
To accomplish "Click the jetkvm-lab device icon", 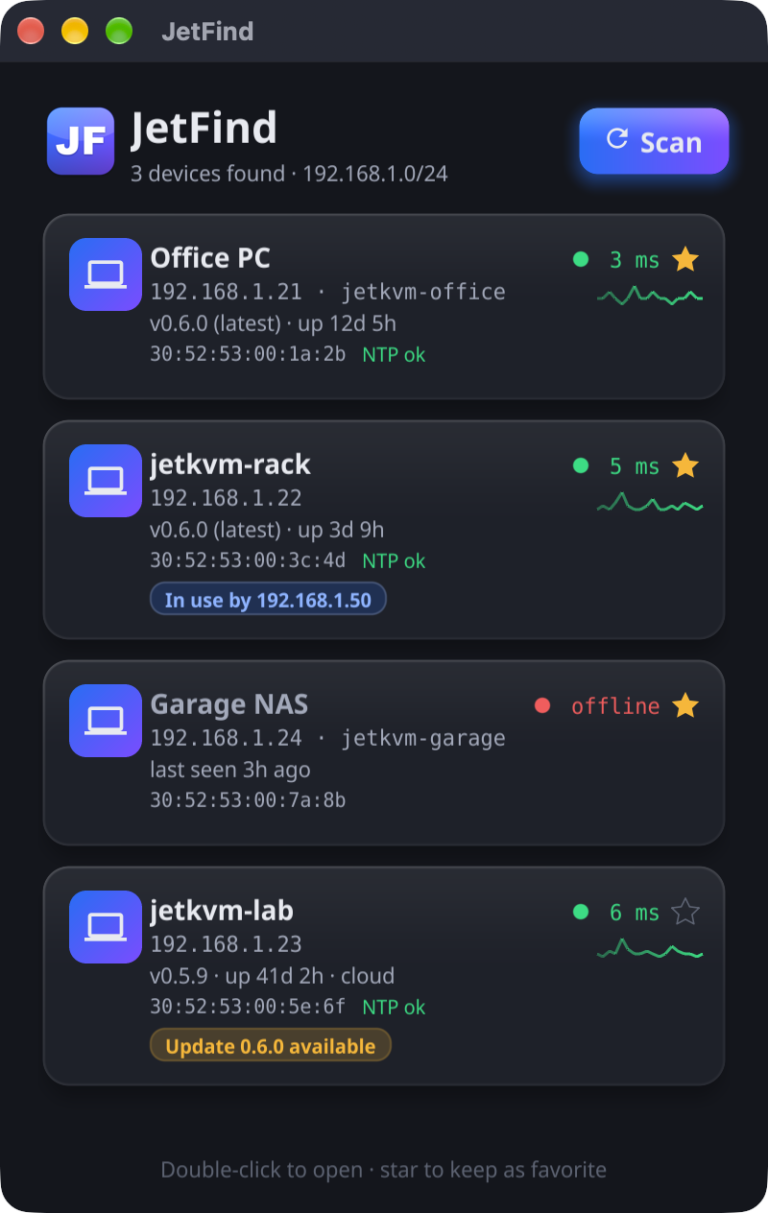I will (105, 927).
